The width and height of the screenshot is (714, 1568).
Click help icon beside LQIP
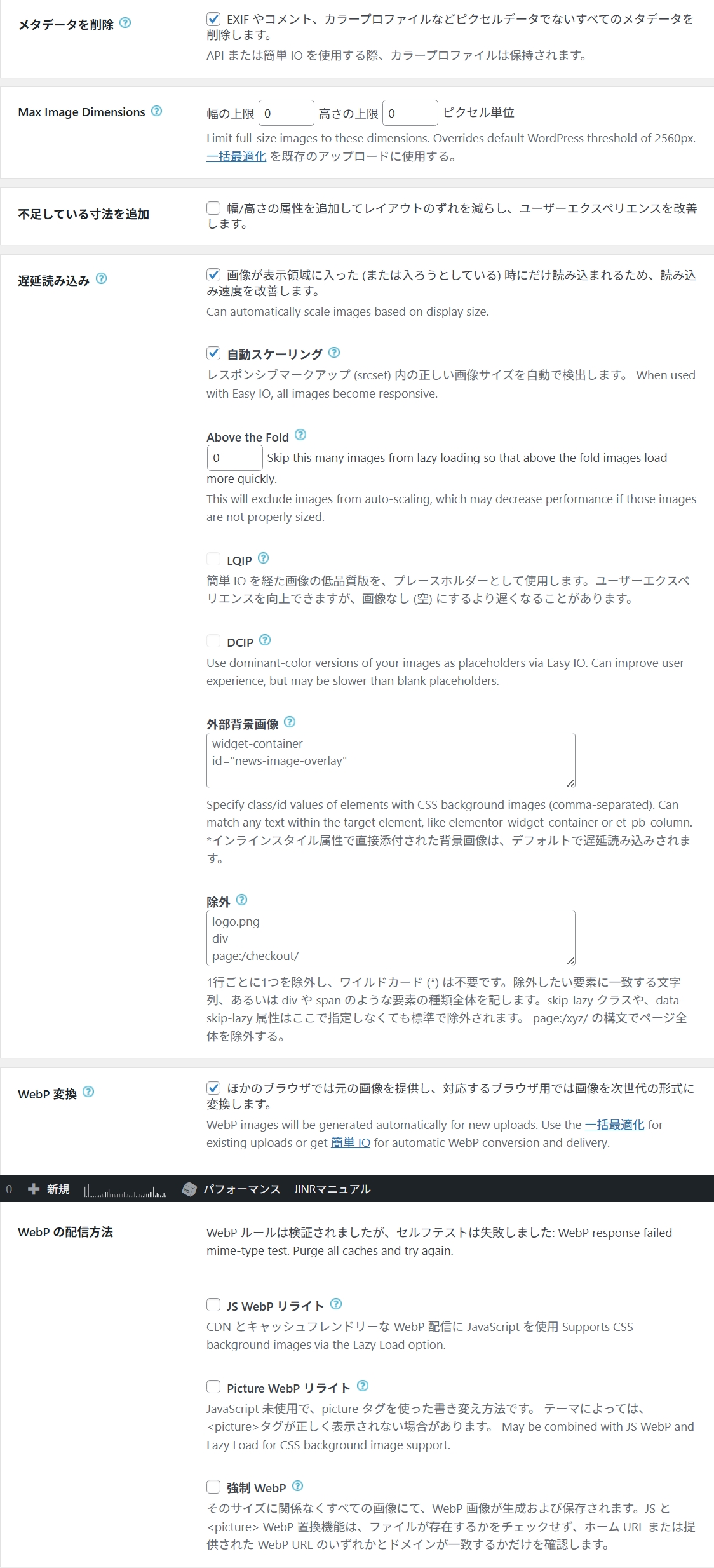(x=263, y=558)
